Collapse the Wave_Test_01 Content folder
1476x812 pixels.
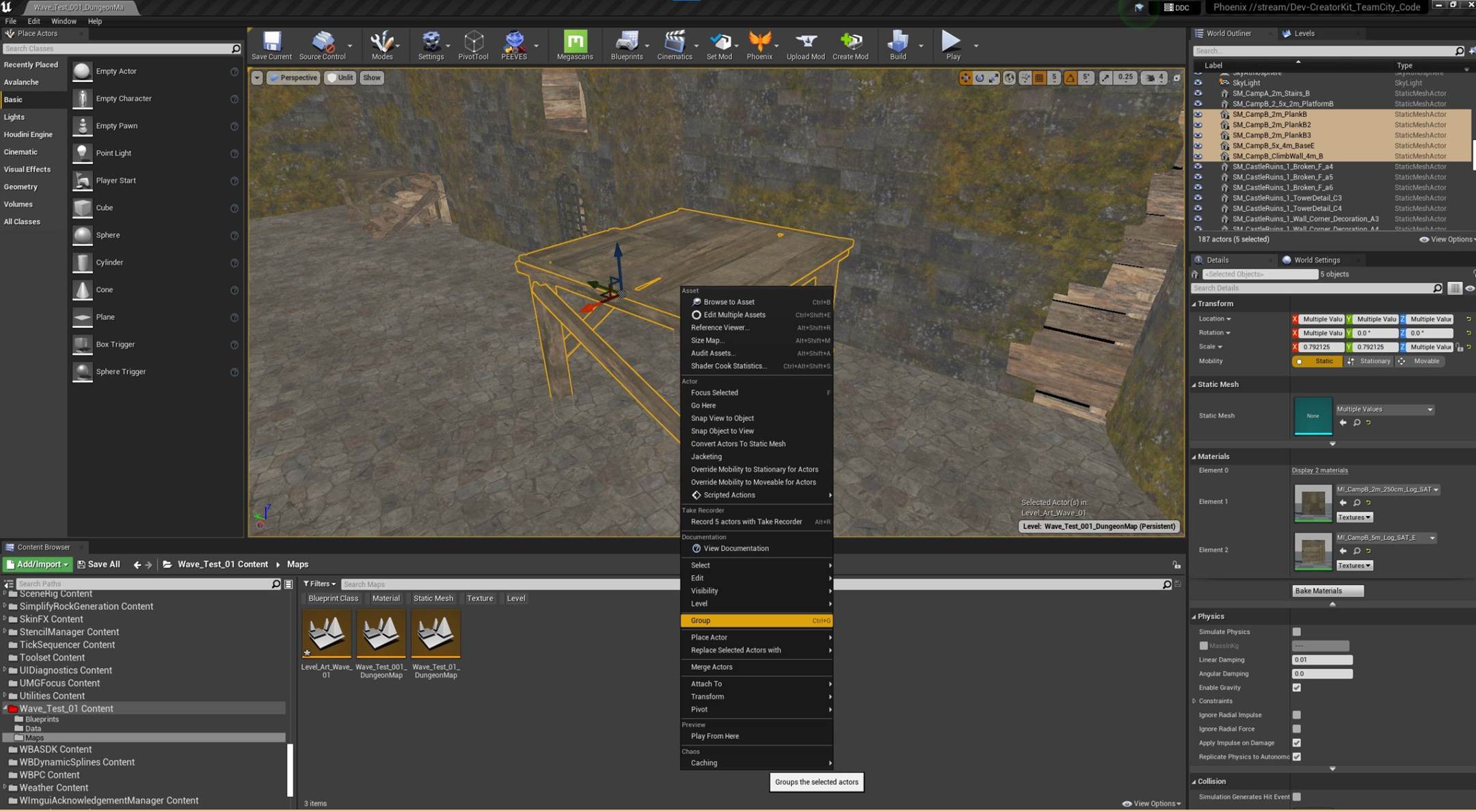coord(5,709)
